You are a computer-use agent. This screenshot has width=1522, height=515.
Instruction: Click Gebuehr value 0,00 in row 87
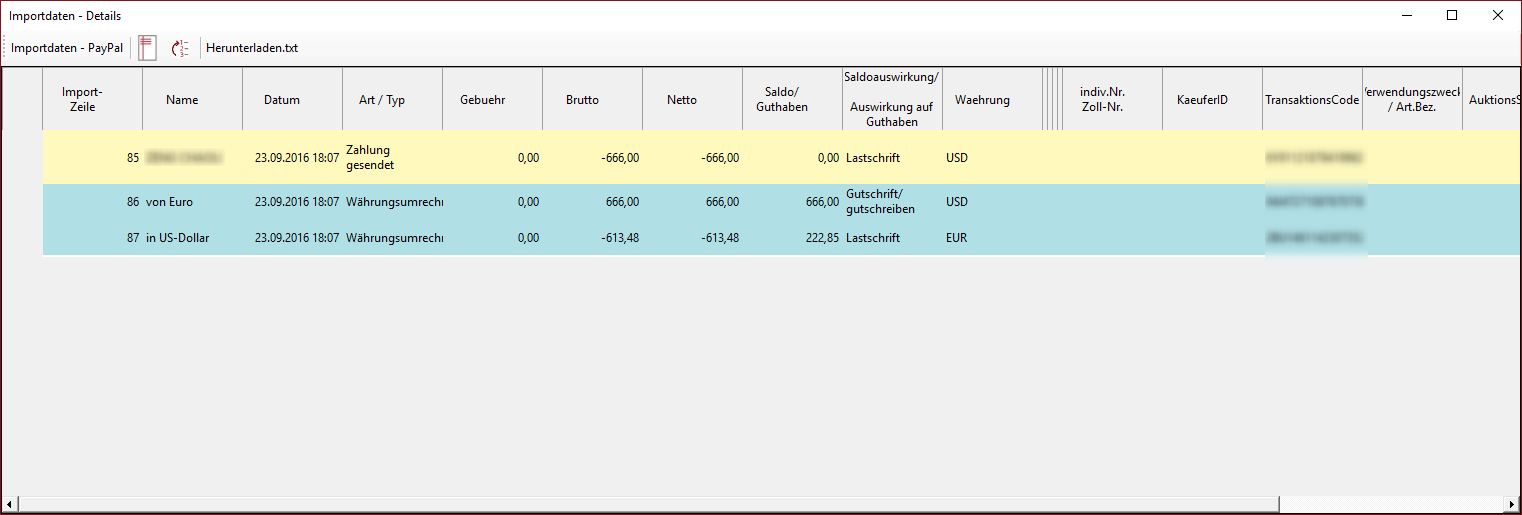[x=492, y=238]
